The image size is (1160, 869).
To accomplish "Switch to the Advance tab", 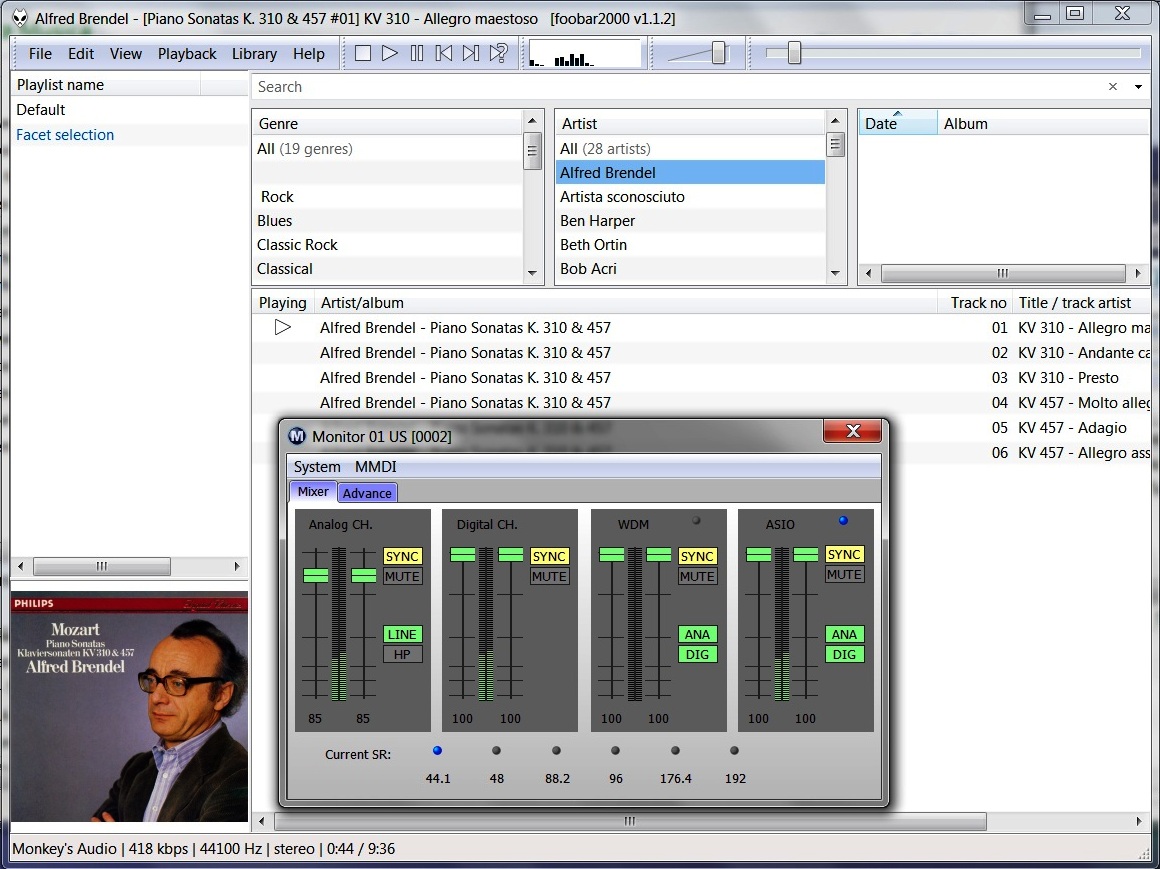I will click(x=367, y=493).
